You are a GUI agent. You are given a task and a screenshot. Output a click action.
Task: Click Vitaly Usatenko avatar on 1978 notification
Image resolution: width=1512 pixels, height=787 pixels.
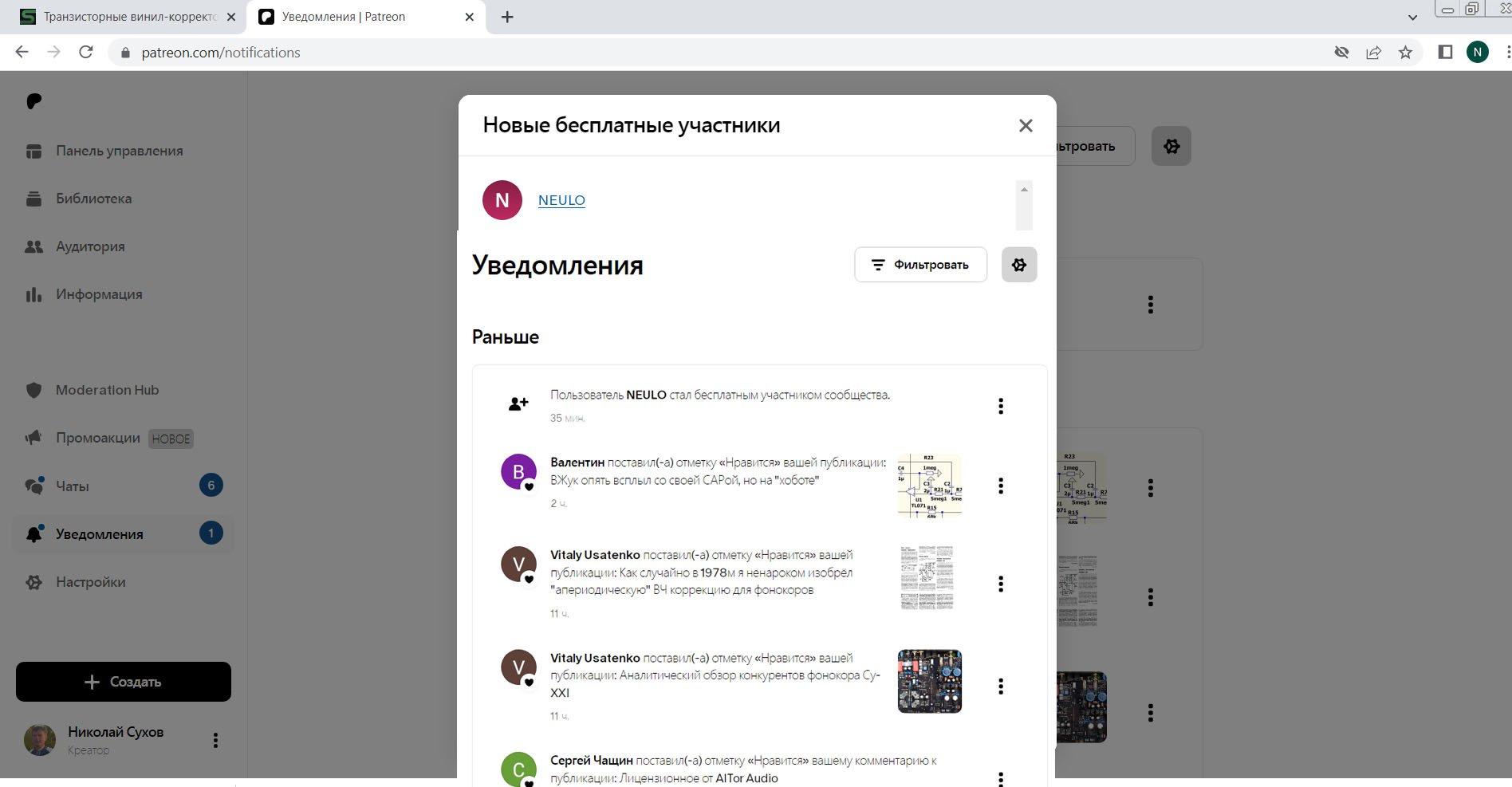coord(518,564)
